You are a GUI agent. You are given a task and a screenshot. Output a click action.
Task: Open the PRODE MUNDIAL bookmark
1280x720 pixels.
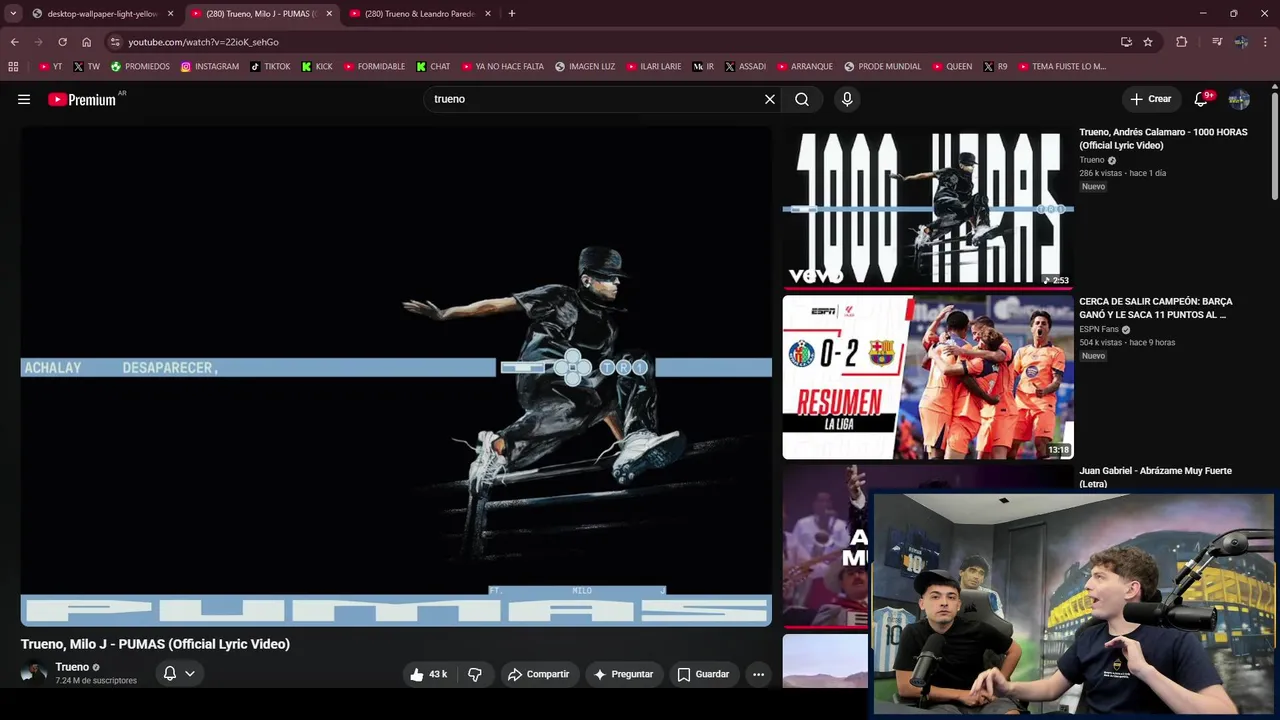click(882, 67)
